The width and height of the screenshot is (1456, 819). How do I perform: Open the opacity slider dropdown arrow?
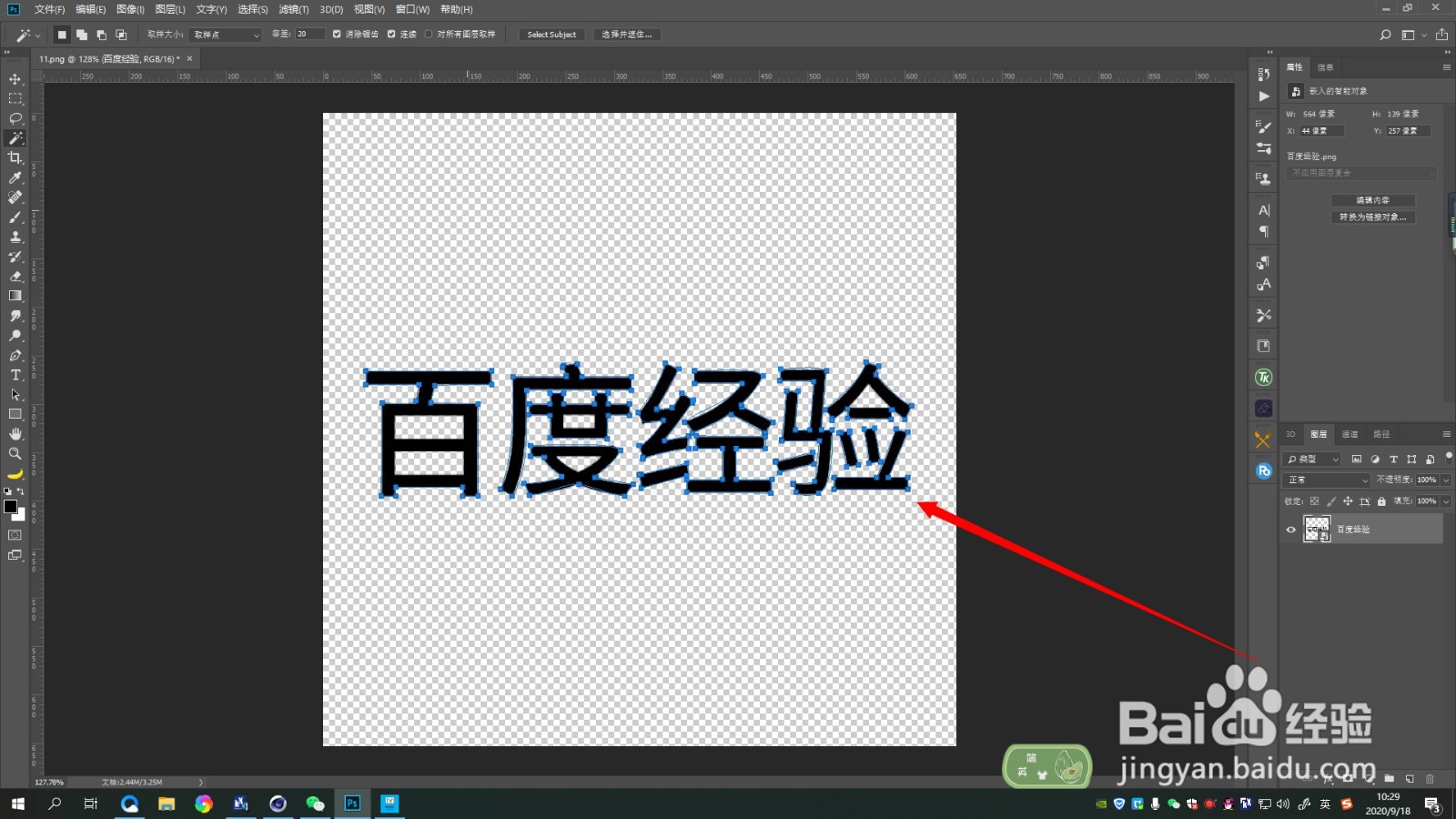(x=1446, y=480)
